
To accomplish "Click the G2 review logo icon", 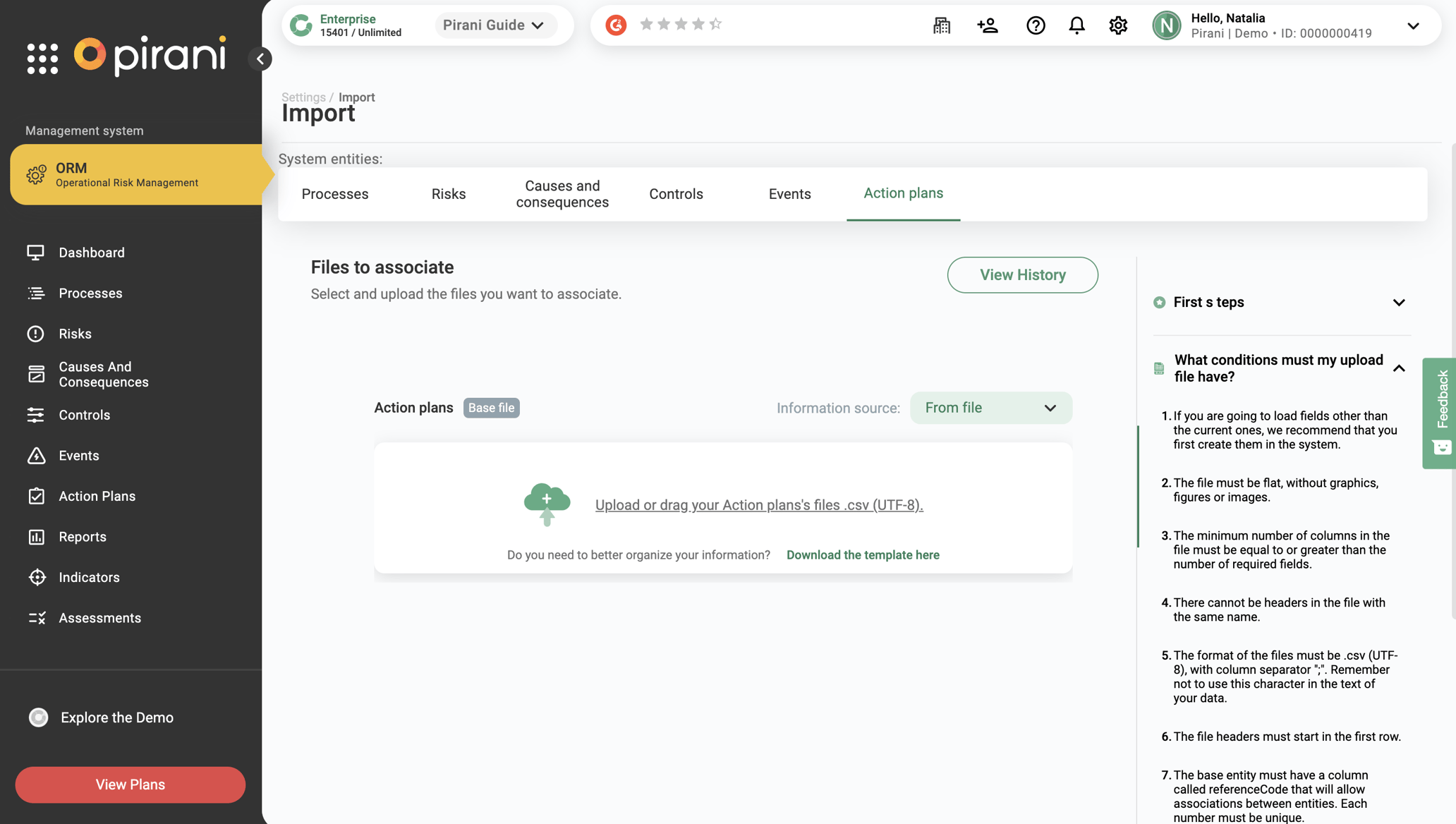I will click(x=616, y=25).
